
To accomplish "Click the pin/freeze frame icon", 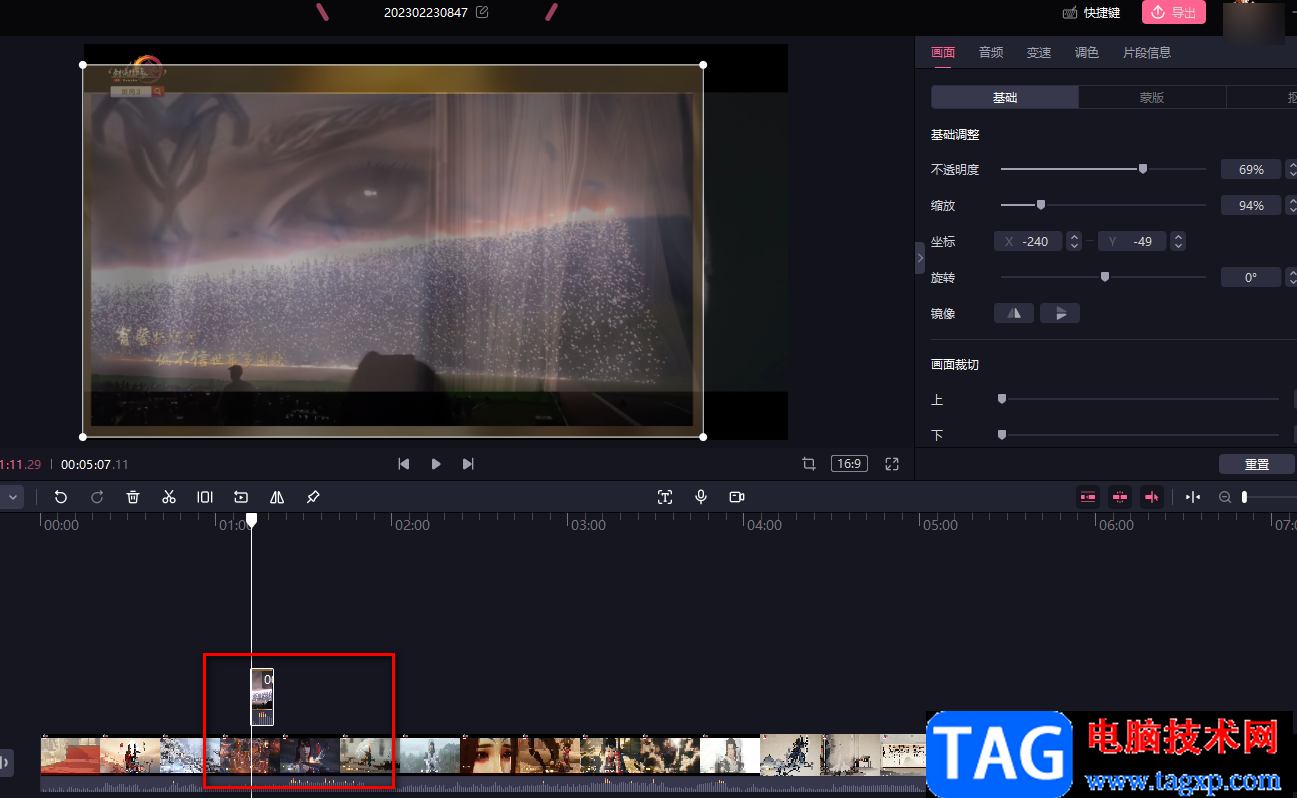I will point(313,497).
